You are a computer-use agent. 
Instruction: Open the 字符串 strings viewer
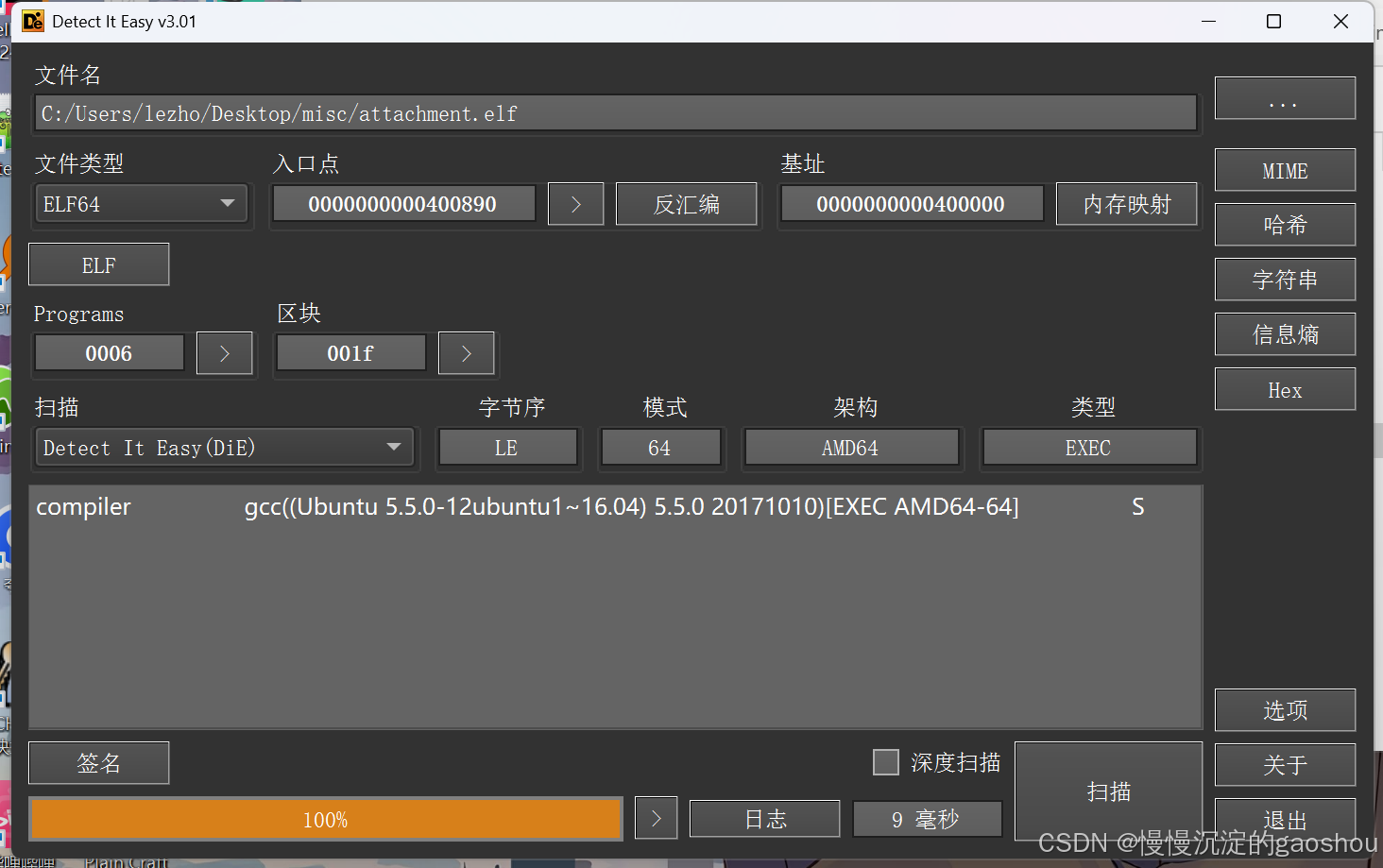pos(1285,280)
